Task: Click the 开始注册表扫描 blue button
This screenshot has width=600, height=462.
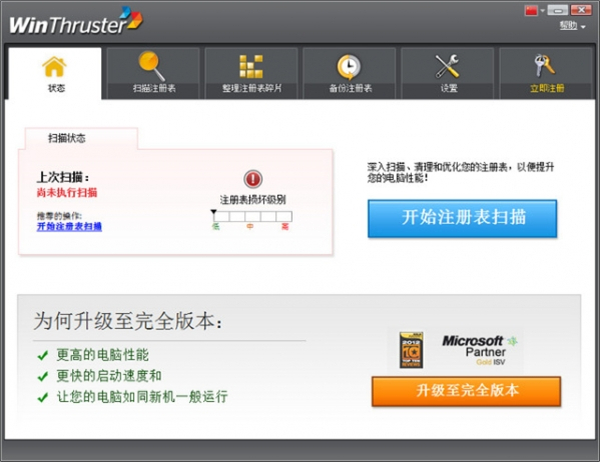Action: [x=461, y=217]
